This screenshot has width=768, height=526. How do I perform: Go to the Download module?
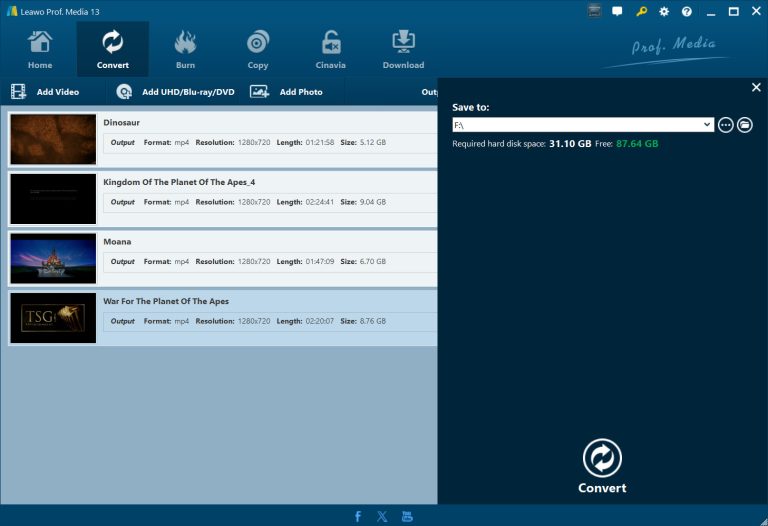tap(403, 49)
